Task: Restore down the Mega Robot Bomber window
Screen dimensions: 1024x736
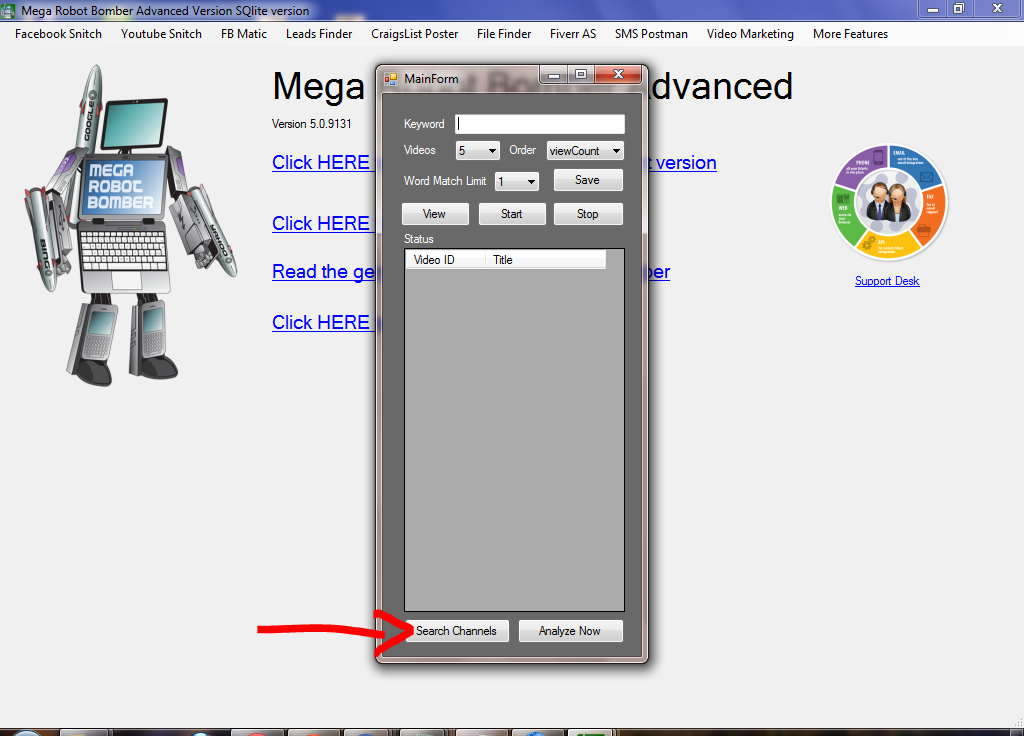Action: (x=959, y=8)
